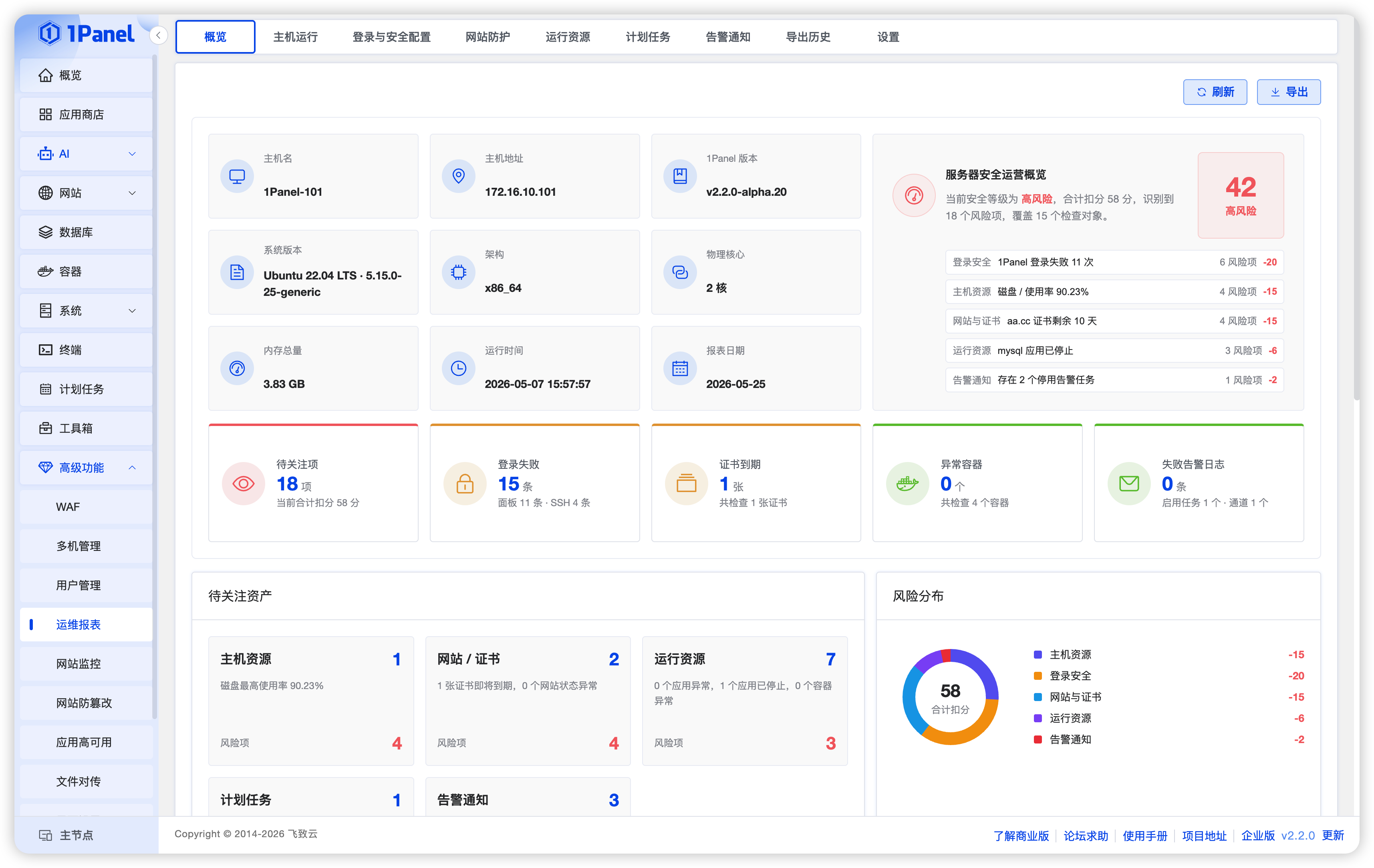Open the 论坛求助 link
Screen dimensions: 1374x868
point(1086,836)
